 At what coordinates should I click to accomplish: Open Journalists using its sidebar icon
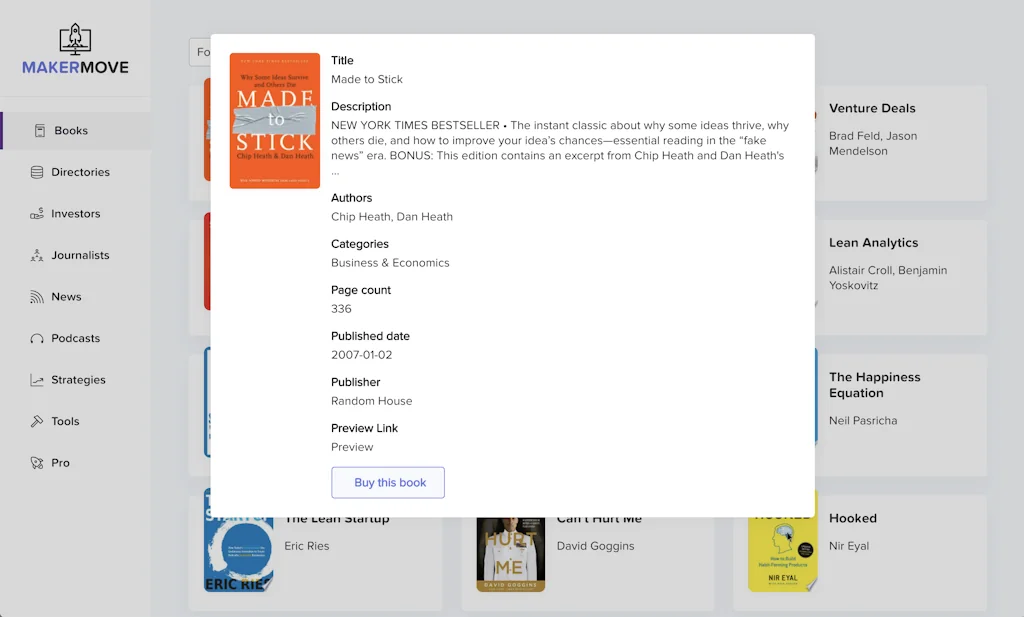pos(40,255)
